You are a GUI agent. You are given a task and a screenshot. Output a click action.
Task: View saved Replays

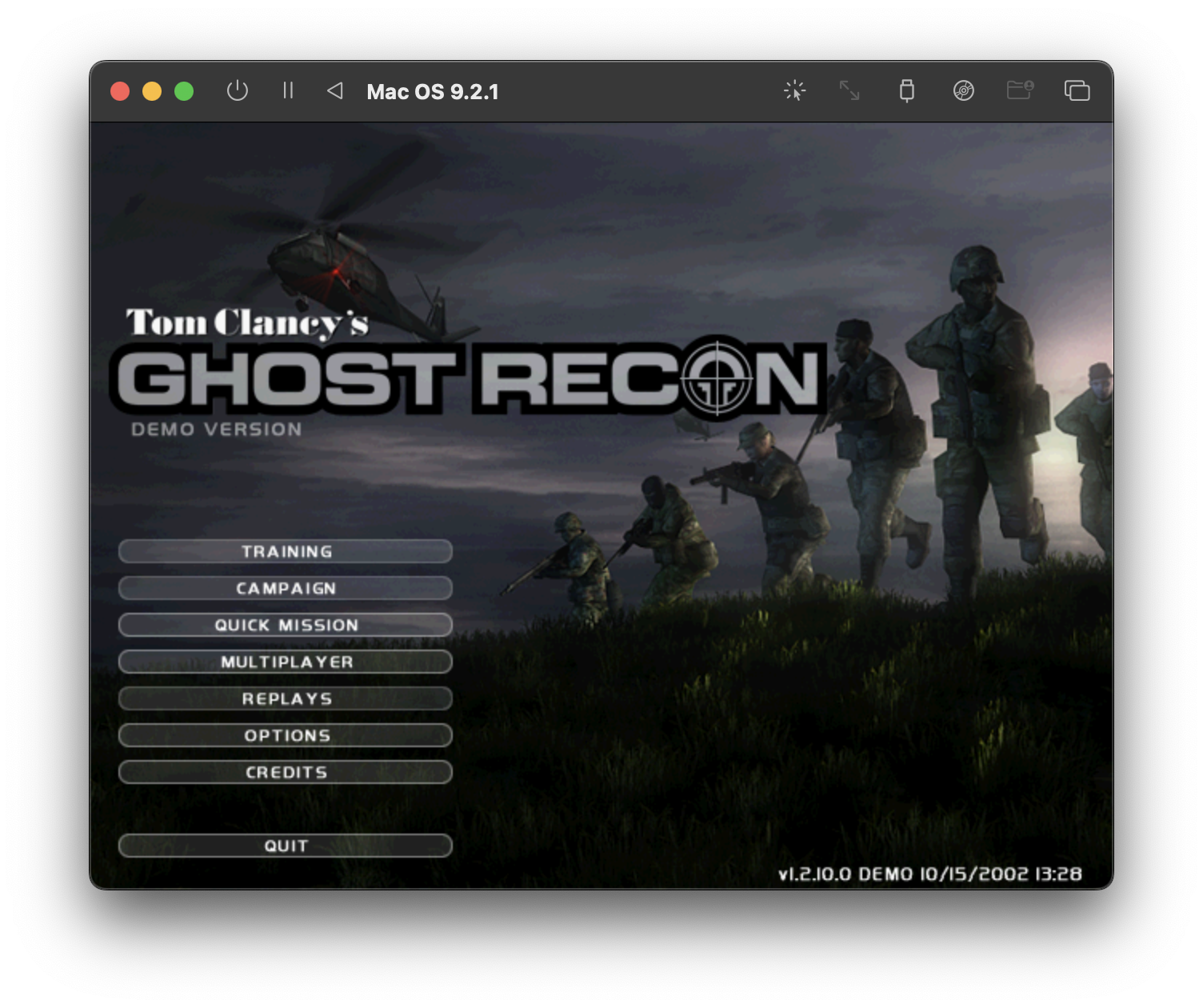286,698
